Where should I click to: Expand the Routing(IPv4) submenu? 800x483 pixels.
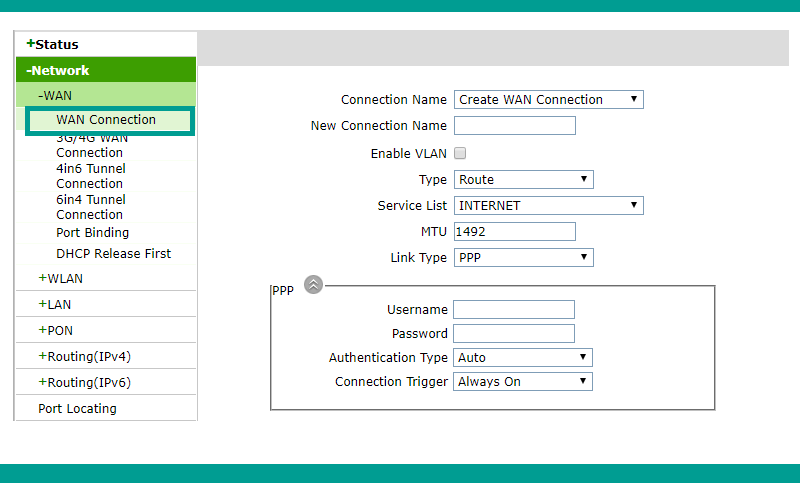[85, 357]
